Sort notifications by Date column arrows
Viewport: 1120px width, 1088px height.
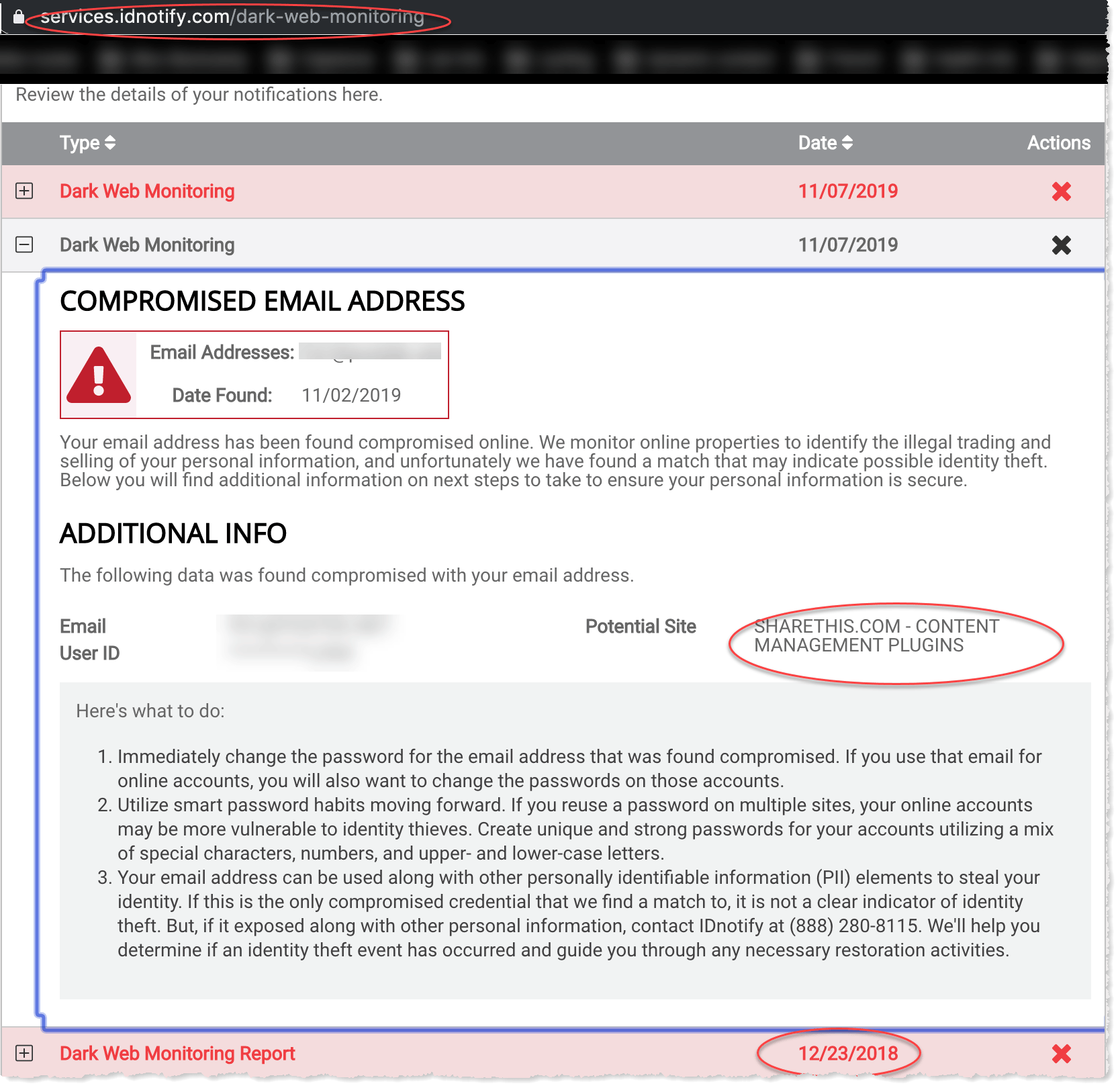[847, 143]
